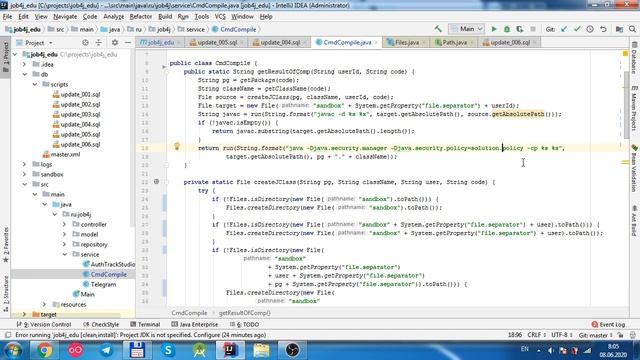Collapse the service package

[x=64, y=254]
